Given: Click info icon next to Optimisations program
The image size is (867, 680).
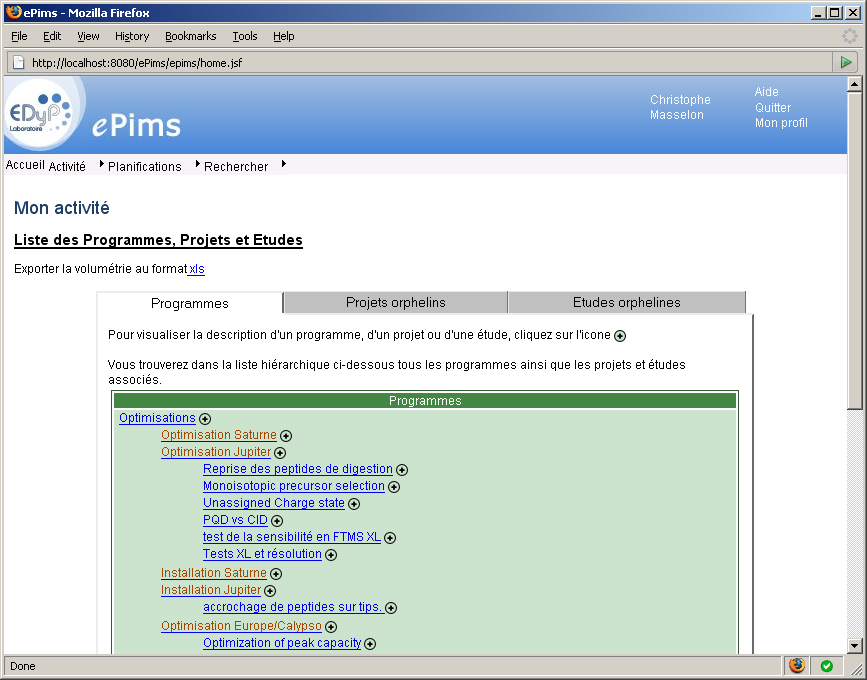Looking at the screenshot, I should (x=204, y=418).
